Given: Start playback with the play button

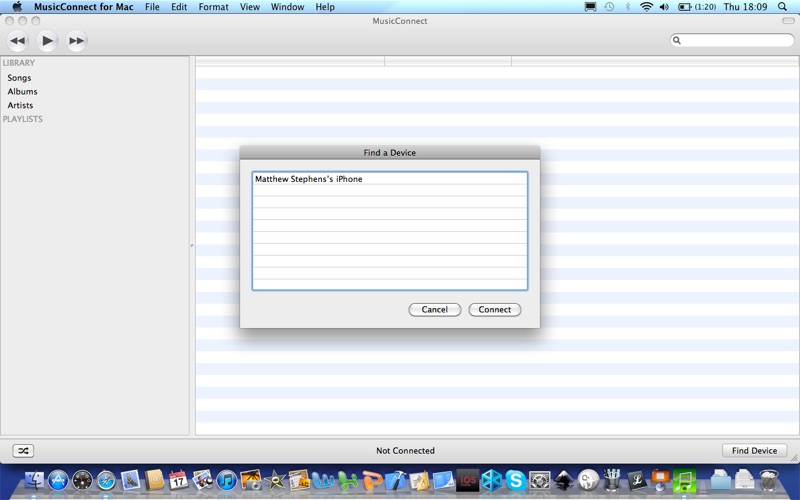Looking at the screenshot, I should click(47, 41).
